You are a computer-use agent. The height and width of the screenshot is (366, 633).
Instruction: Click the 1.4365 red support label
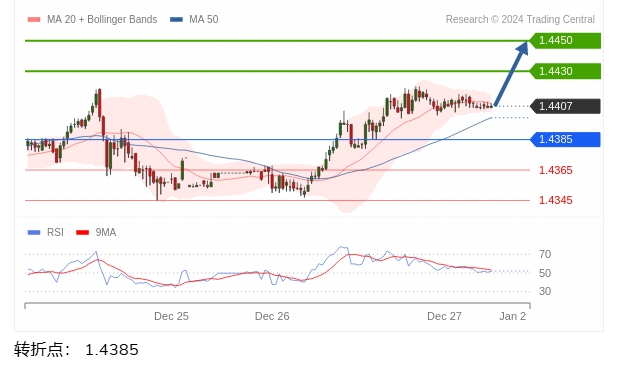(555, 170)
